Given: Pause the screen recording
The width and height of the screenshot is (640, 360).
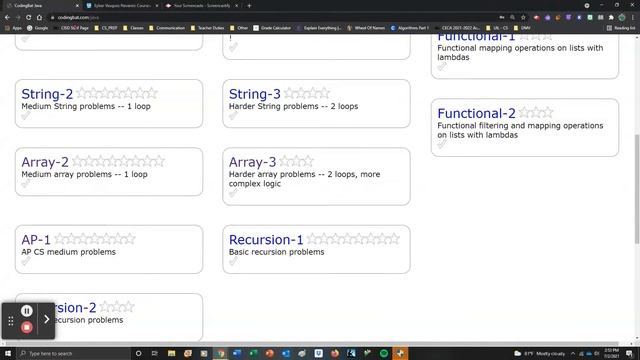Looking at the screenshot, I should tap(27, 311).
